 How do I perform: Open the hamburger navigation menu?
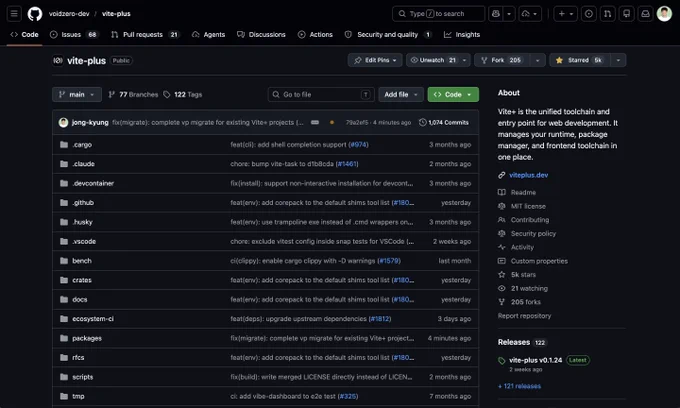14,14
